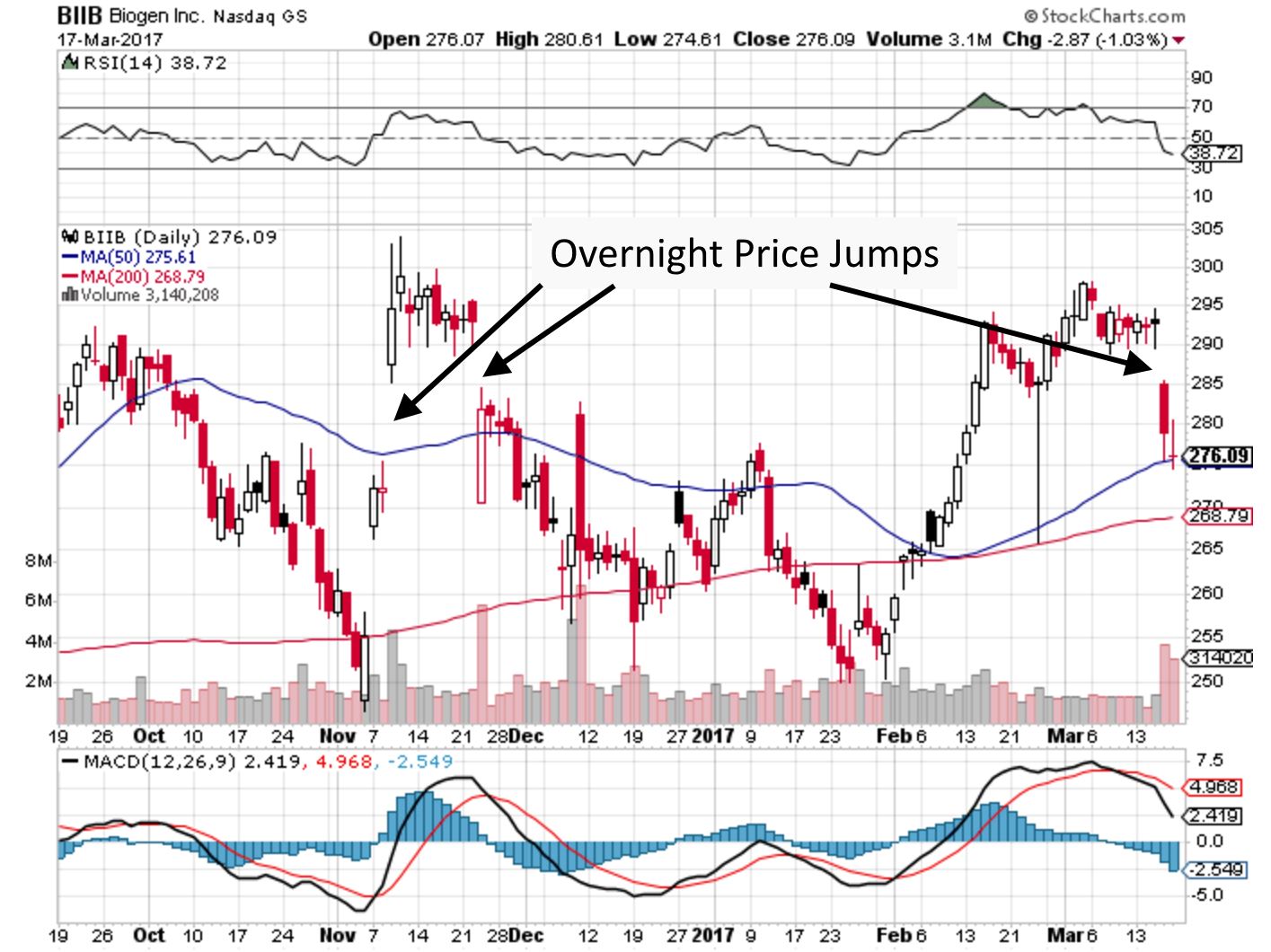Click the 295 price axis label
This screenshot has height=952, width=1271.
1206,304
